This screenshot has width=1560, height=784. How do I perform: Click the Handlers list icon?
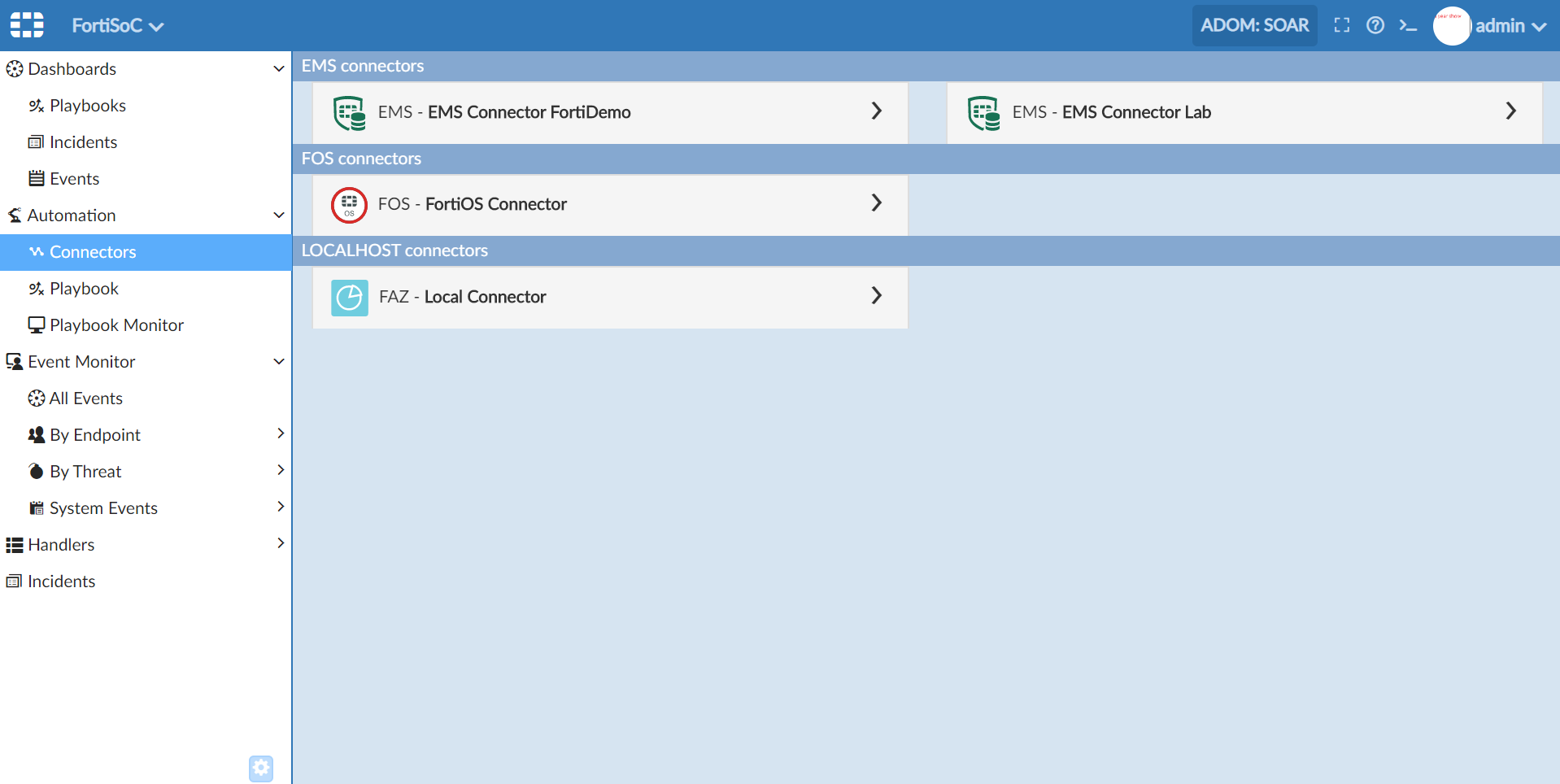pyautogui.click(x=15, y=545)
